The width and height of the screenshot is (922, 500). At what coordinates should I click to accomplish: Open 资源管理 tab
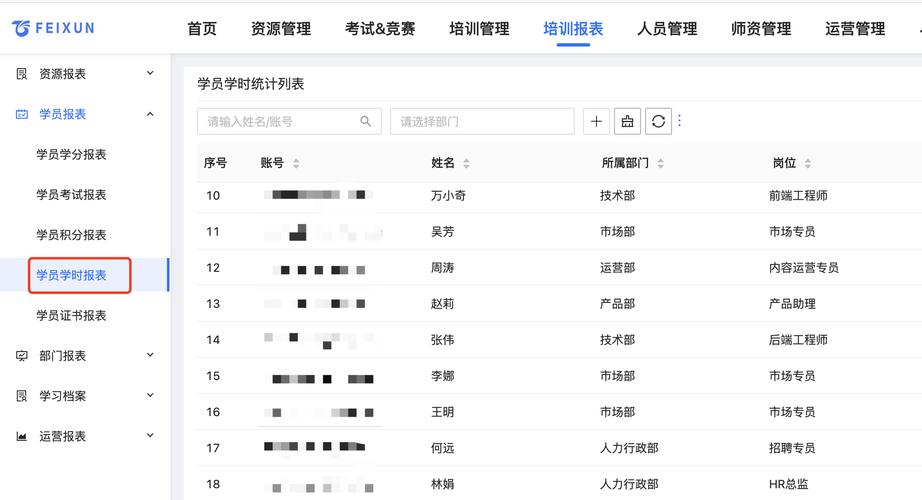pyautogui.click(x=280, y=28)
